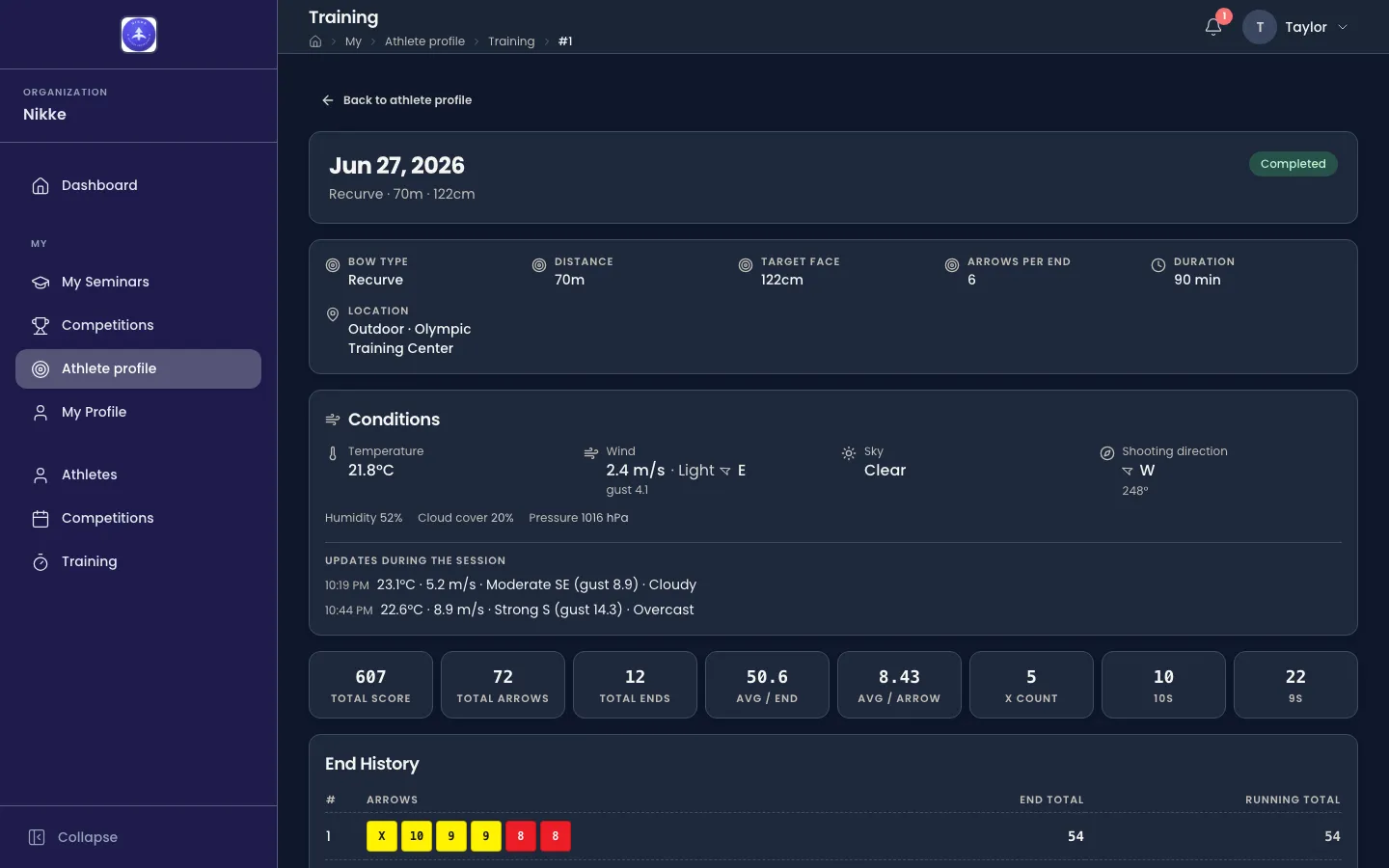Click the My Profile person icon
Screen dimensions: 1389x868
pyautogui.click(x=41, y=412)
